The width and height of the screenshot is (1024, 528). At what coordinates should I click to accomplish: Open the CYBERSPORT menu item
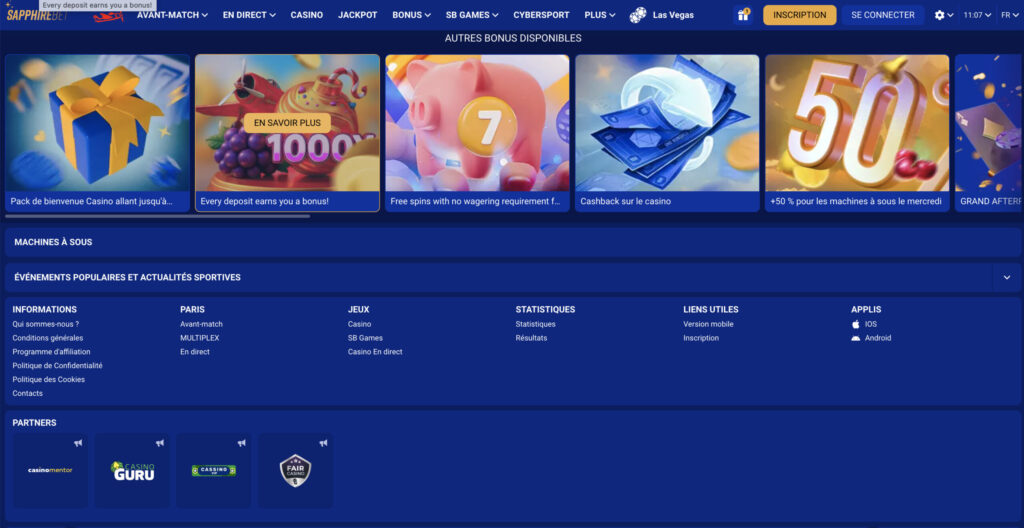point(541,15)
